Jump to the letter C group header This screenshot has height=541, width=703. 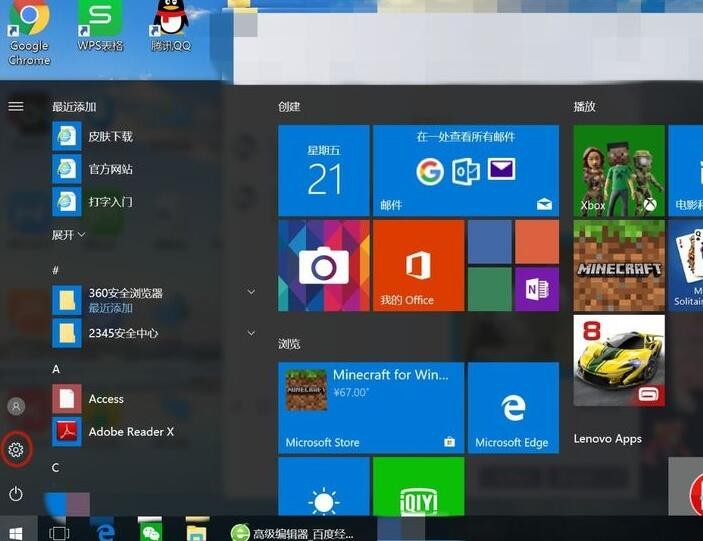[x=55, y=467]
